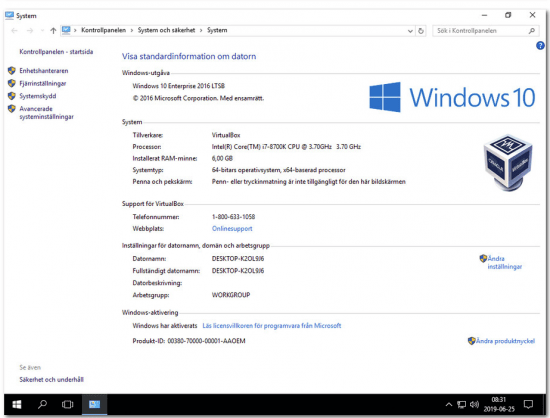Click the volume speaker tray icon
The image size is (550, 418).
pos(474,405)
